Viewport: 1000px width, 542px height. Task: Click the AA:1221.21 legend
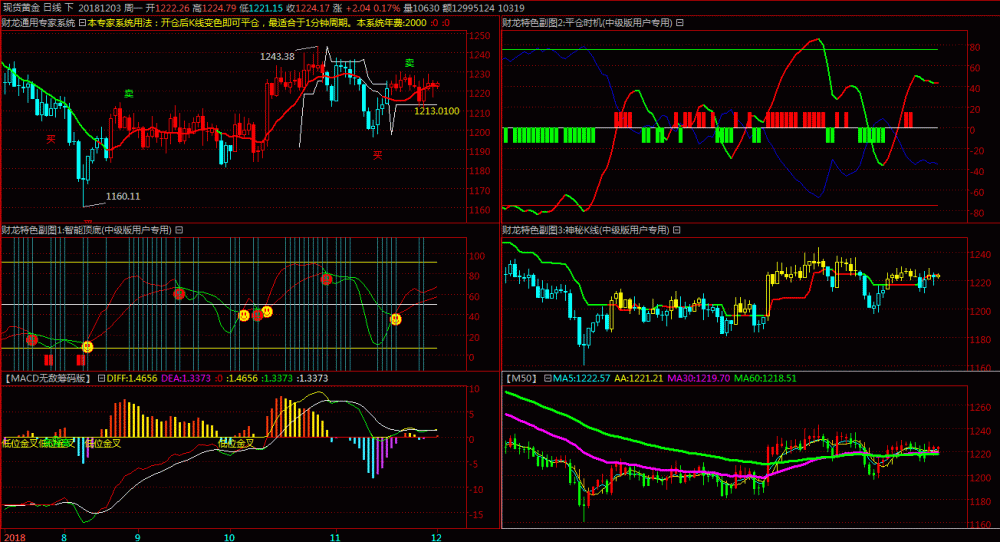click(x=638, y=378)
